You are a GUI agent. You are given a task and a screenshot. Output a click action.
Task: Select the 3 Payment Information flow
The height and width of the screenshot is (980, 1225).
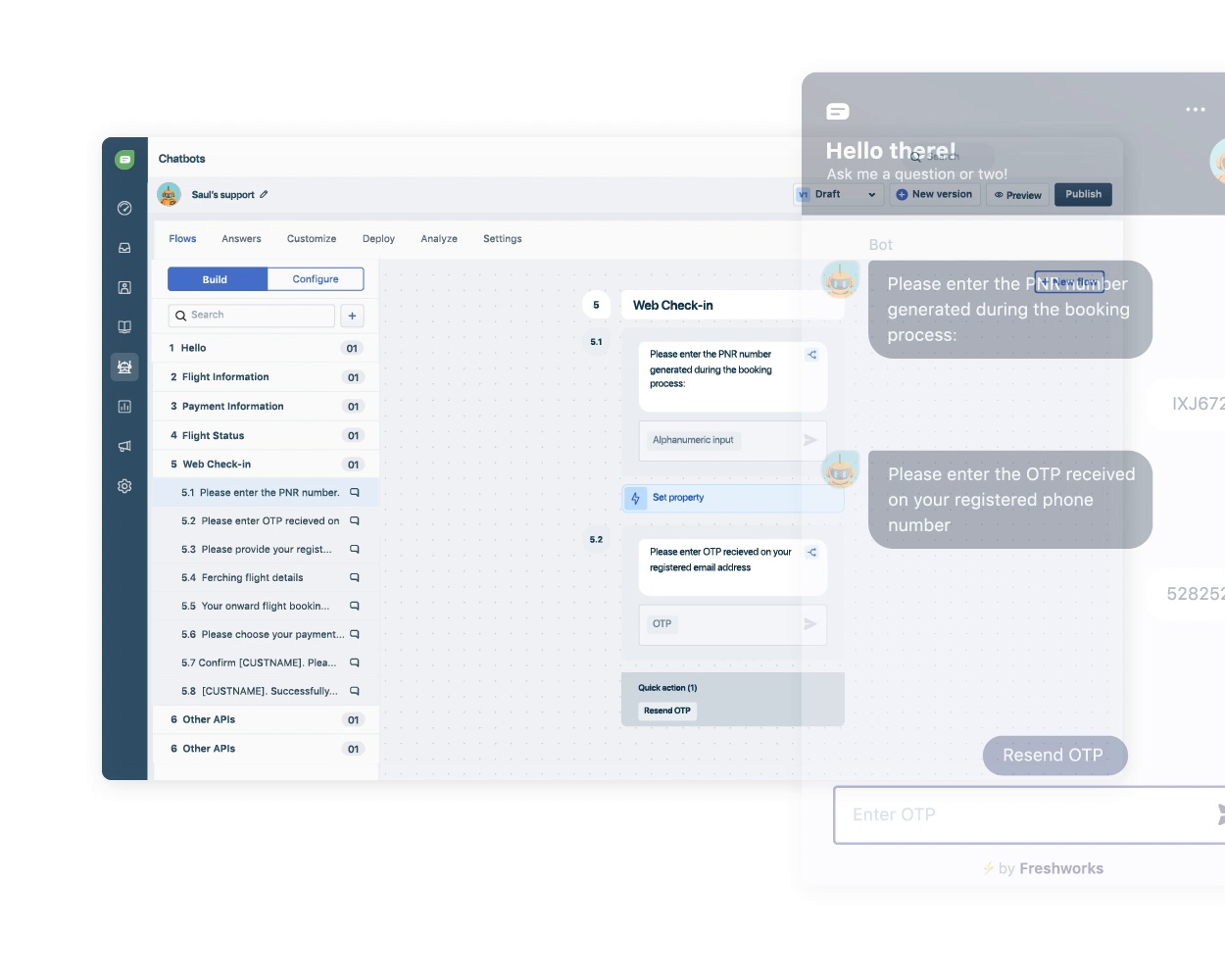pos(266,407)
